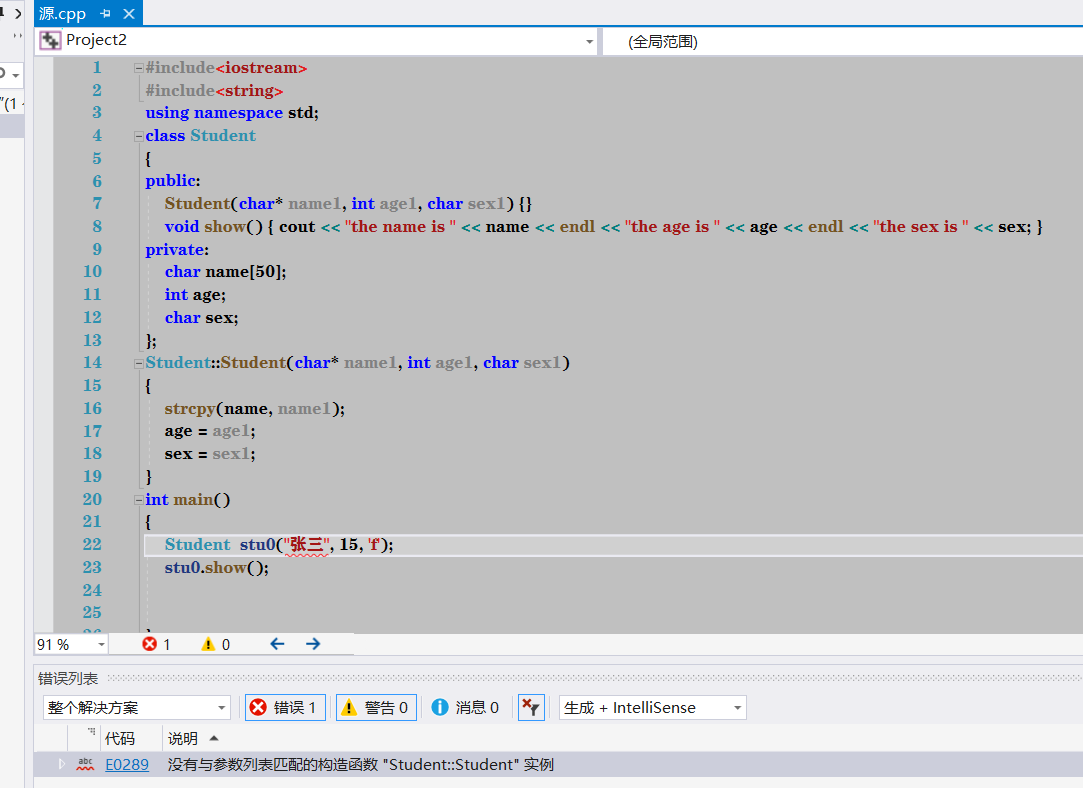The image size is (1083, 788).
Task: Click the red error count indicator
Action: tap(156, 644)
